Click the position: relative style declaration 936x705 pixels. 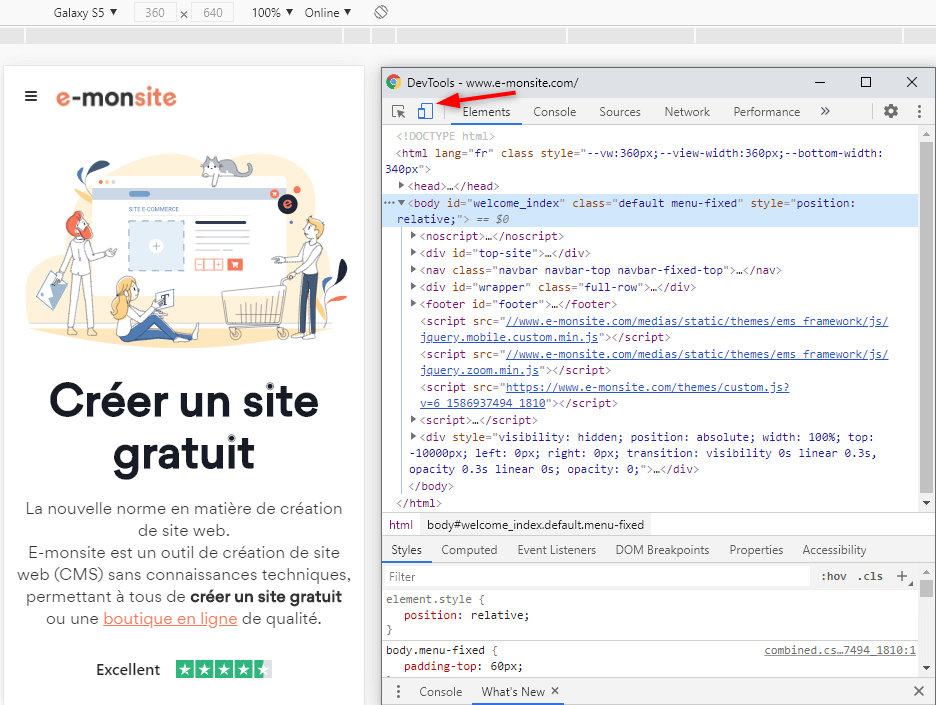[466, 615]
